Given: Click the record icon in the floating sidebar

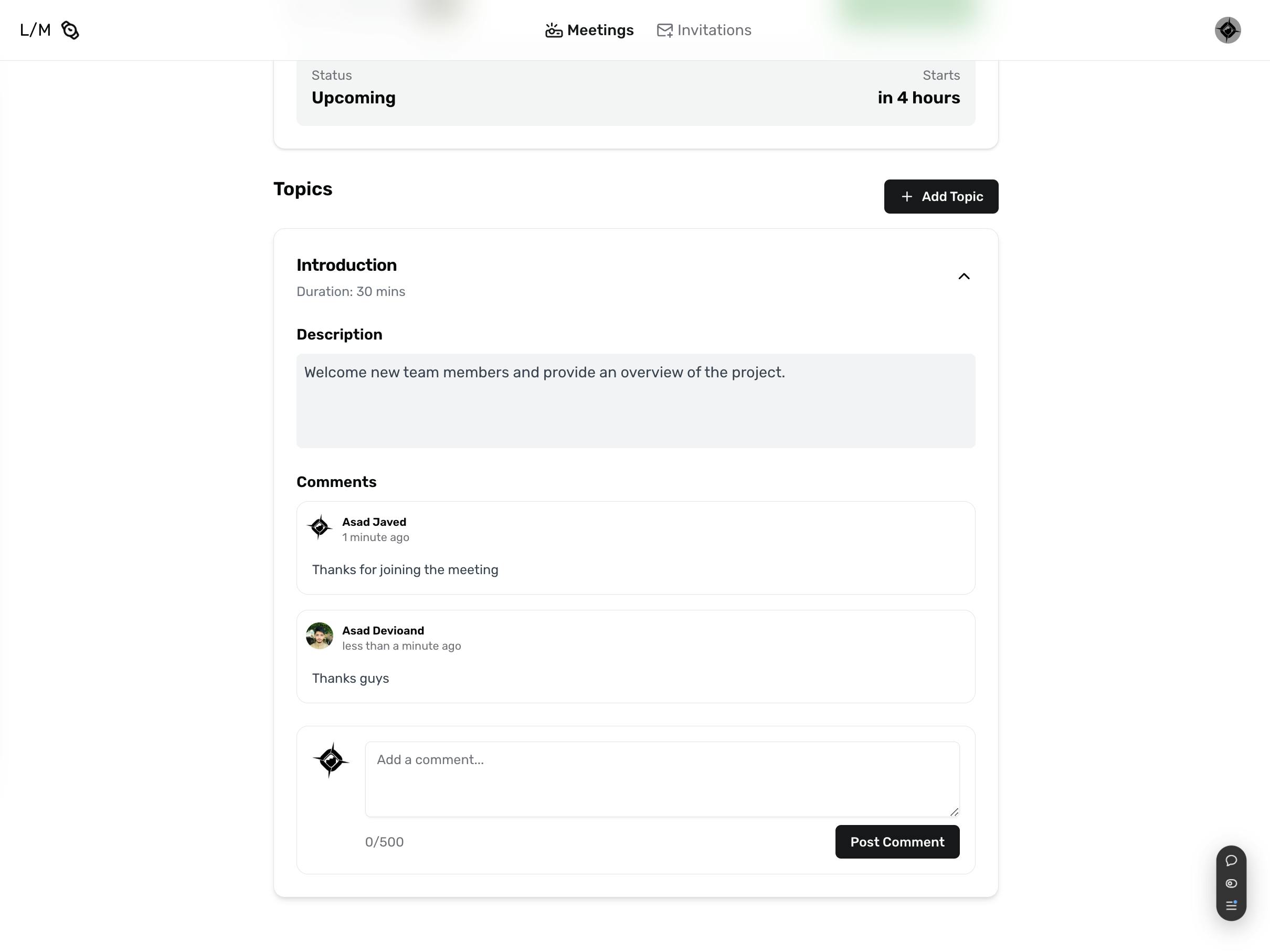Looking at the screenshot, I should click(x=1231, y=883).
